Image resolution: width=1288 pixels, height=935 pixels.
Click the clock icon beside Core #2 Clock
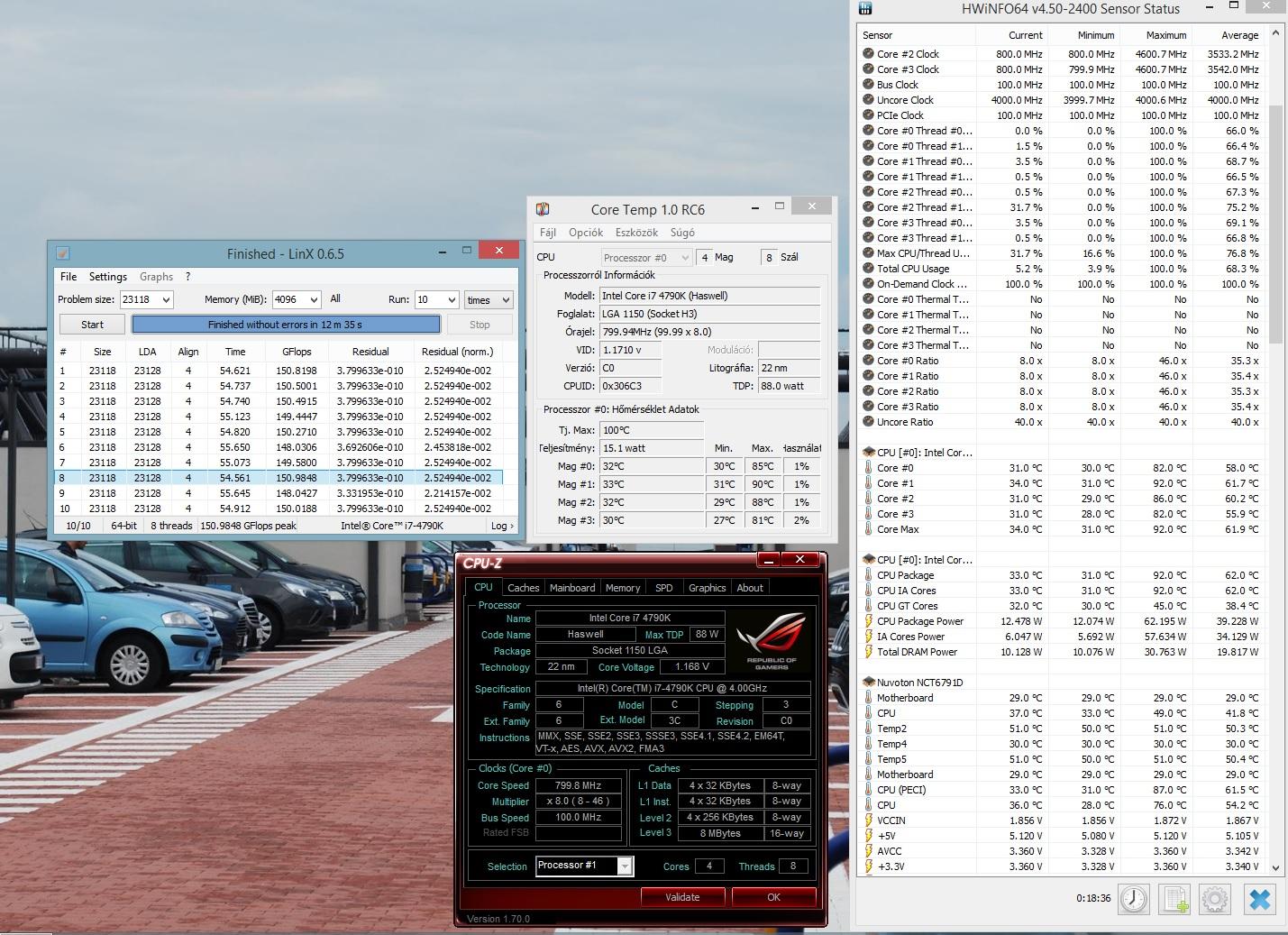(869, 54)
